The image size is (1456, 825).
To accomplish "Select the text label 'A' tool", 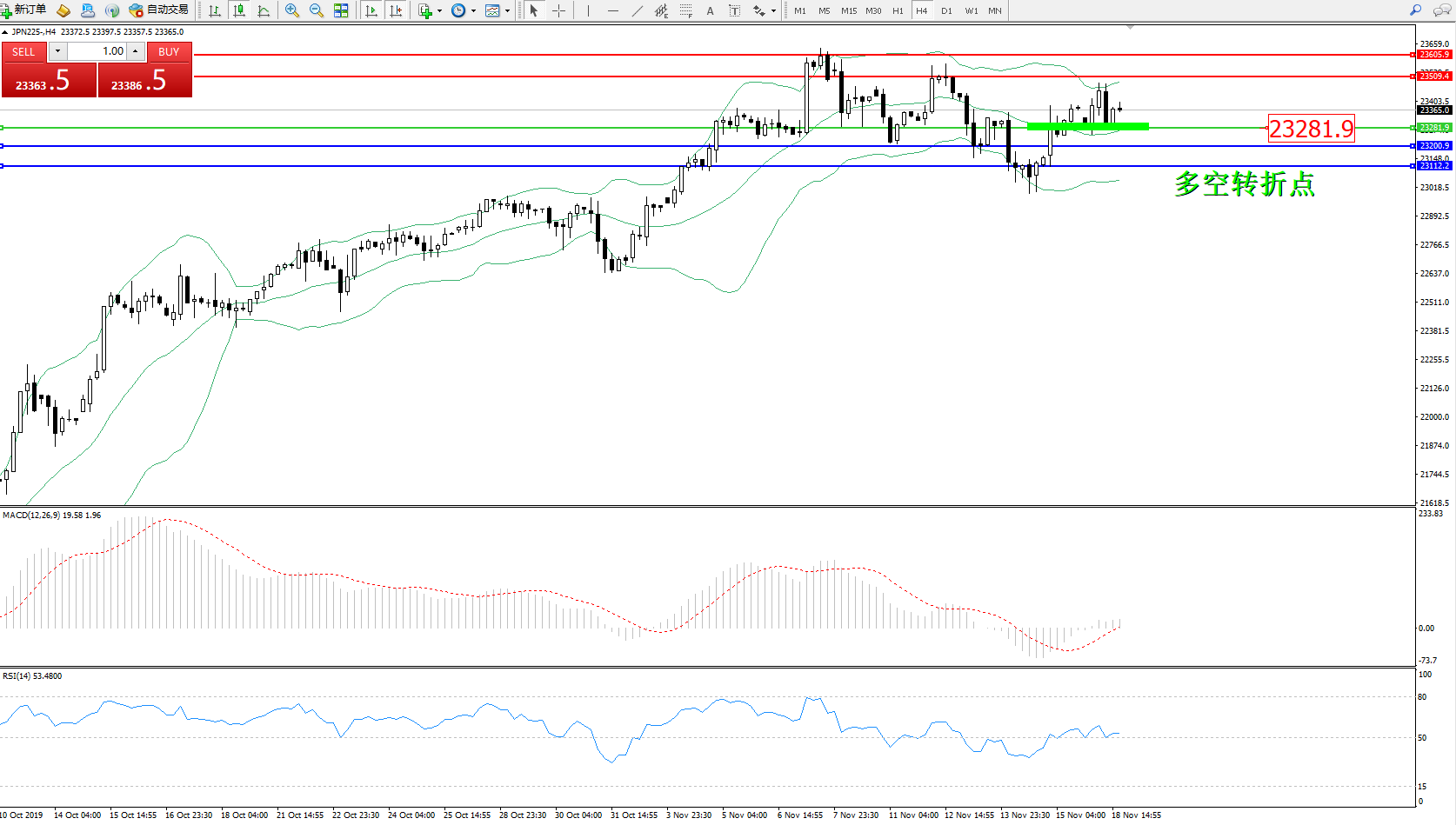I will click(710, 10).
